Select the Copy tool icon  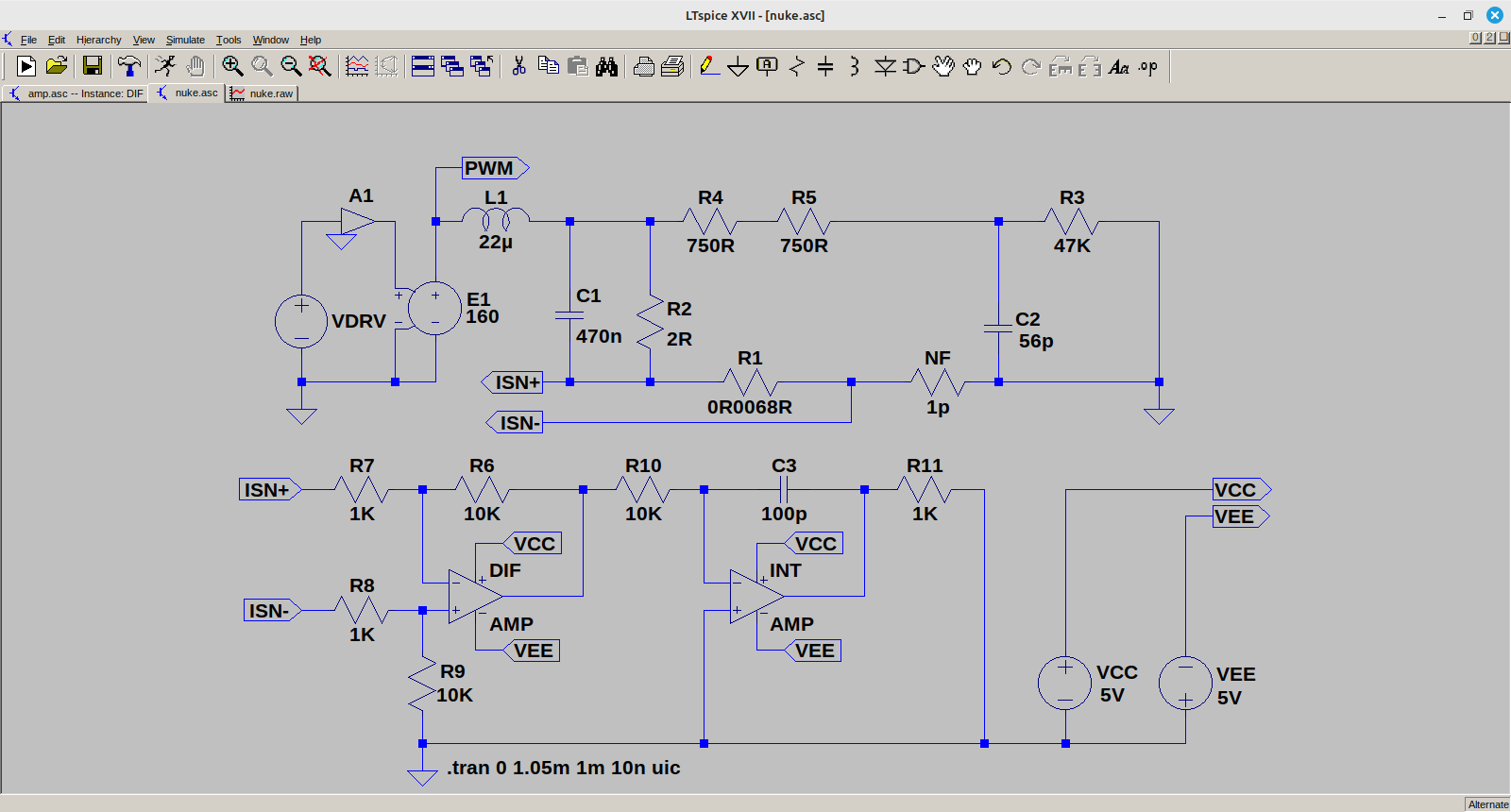click(548, 66)
